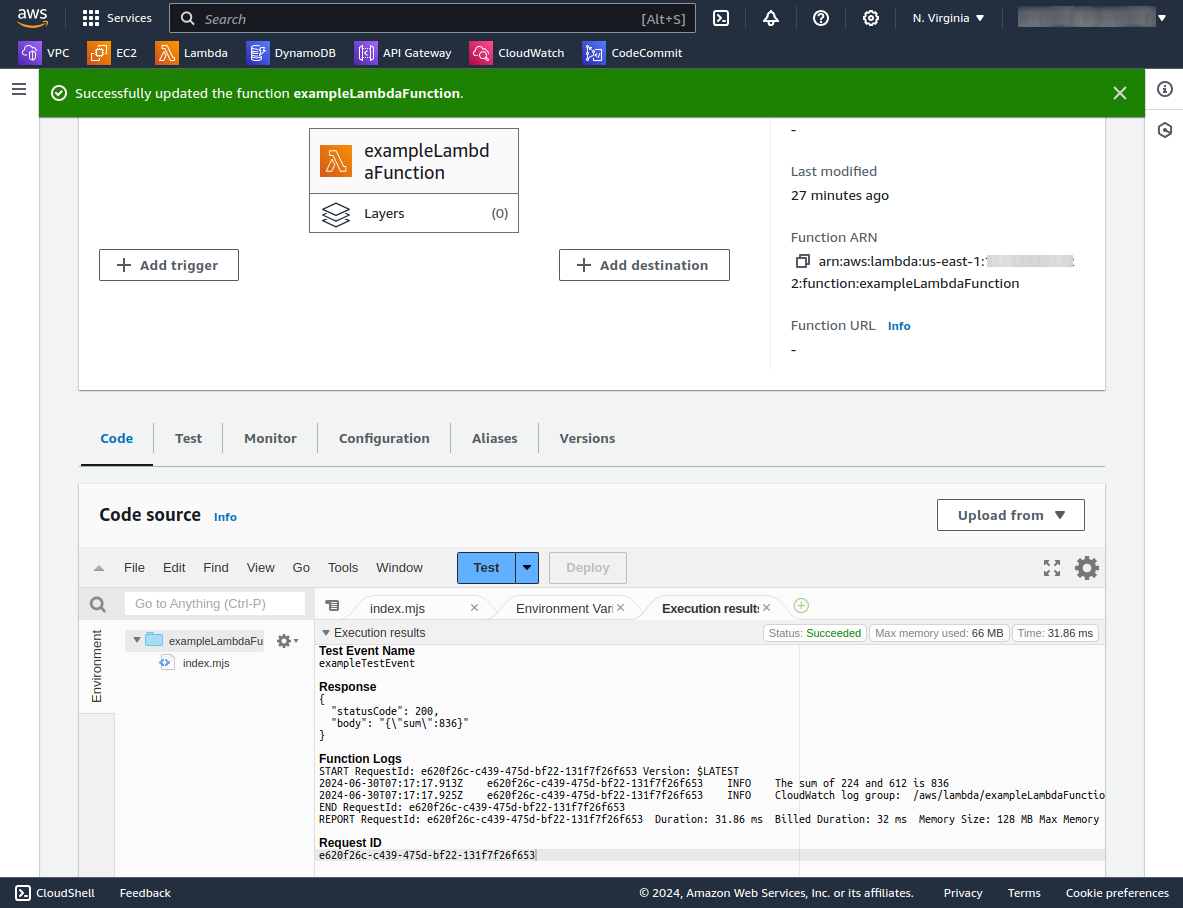Open the File menu in the code editor
The image size is (1183, 908).
pos(134,567)
